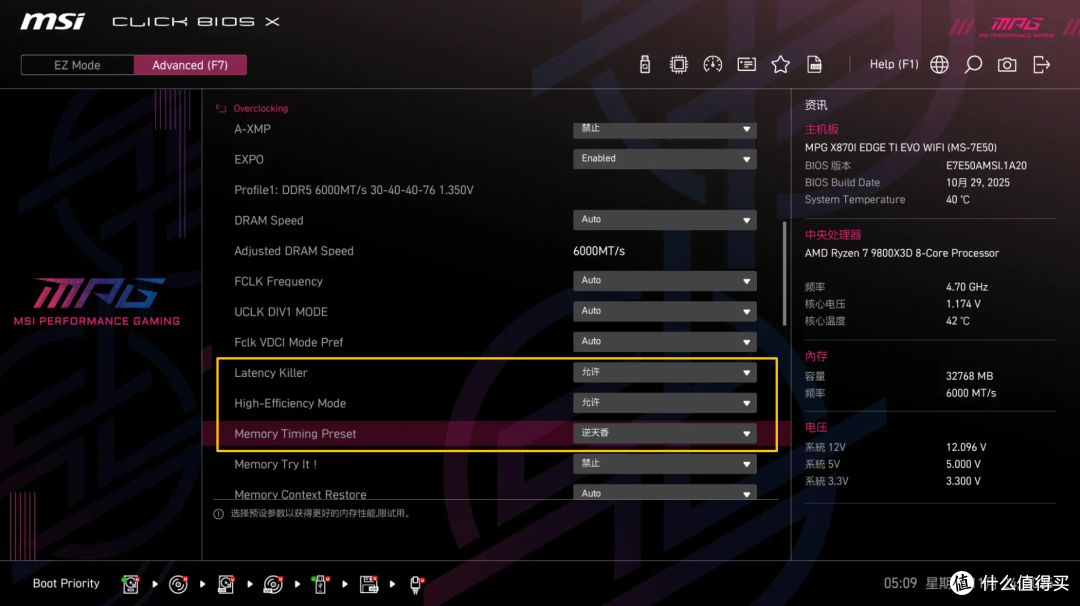Screen dimensions: 1080x606
Task: Click the MPG X870I EDGE TI EVO WIFI text
Action: tap(900, 147)
